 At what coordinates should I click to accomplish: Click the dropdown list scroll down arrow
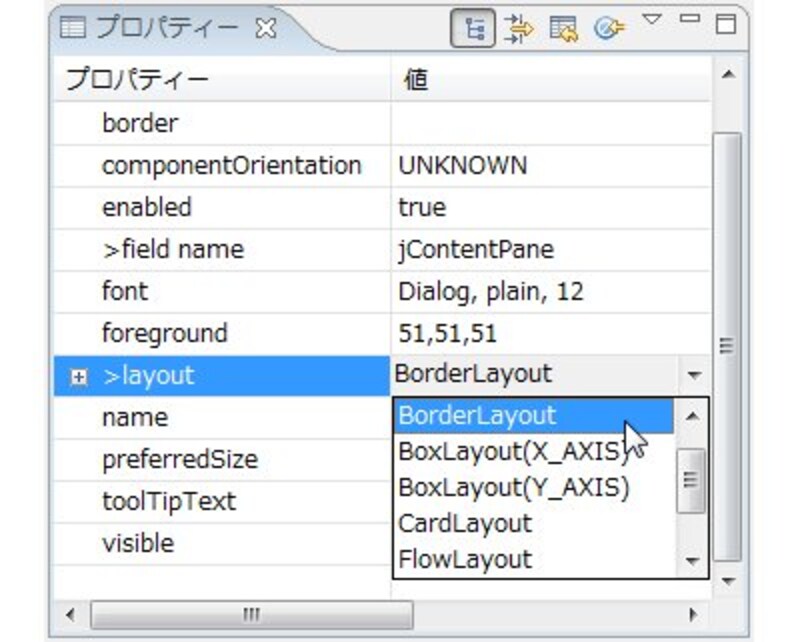(x=691, y=562)
